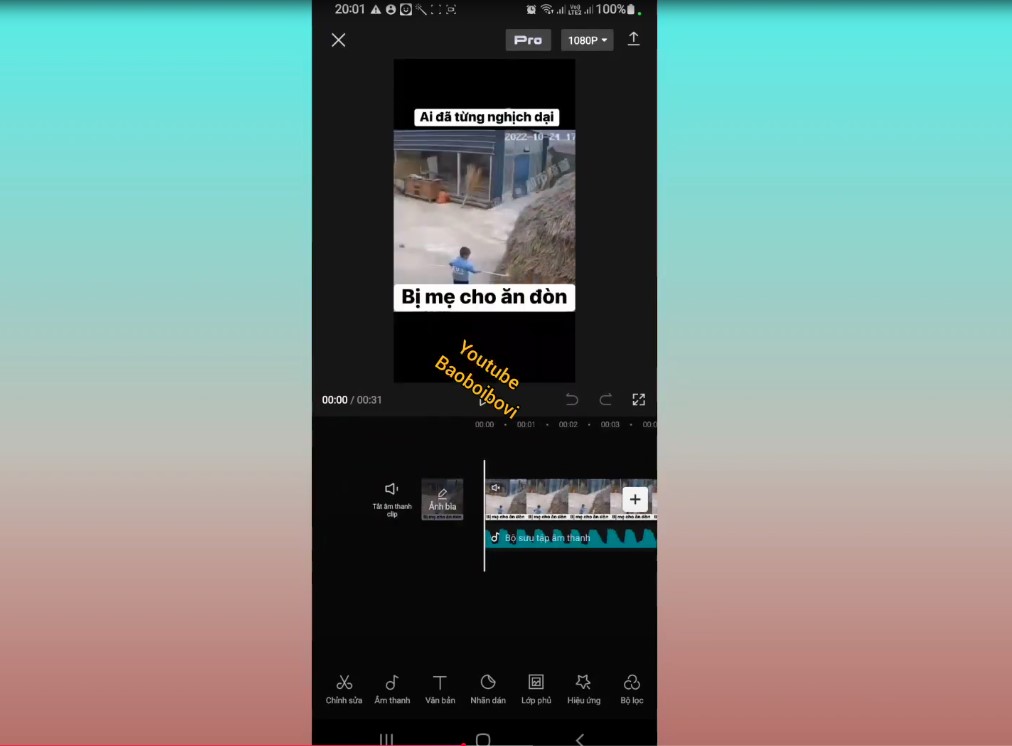Tap Android home button
The height and width of the screenshot is (746, 1012).
[x=483, y=739]
